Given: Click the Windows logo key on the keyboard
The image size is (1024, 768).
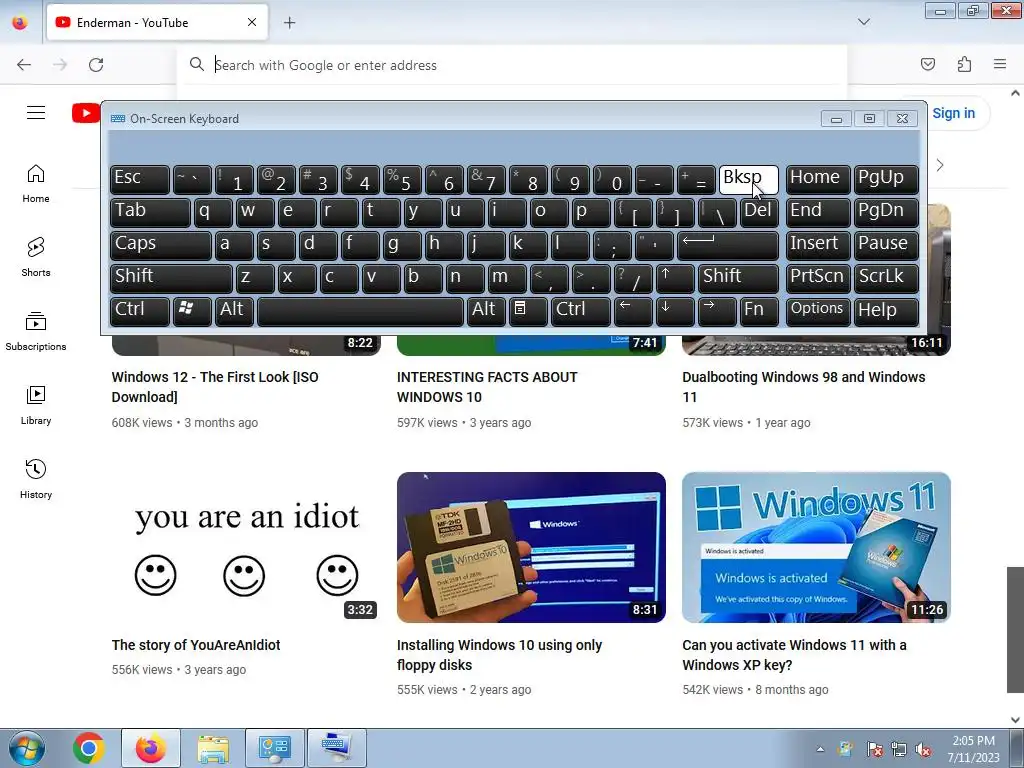Looking at the screenshot, I should (192, 312).
